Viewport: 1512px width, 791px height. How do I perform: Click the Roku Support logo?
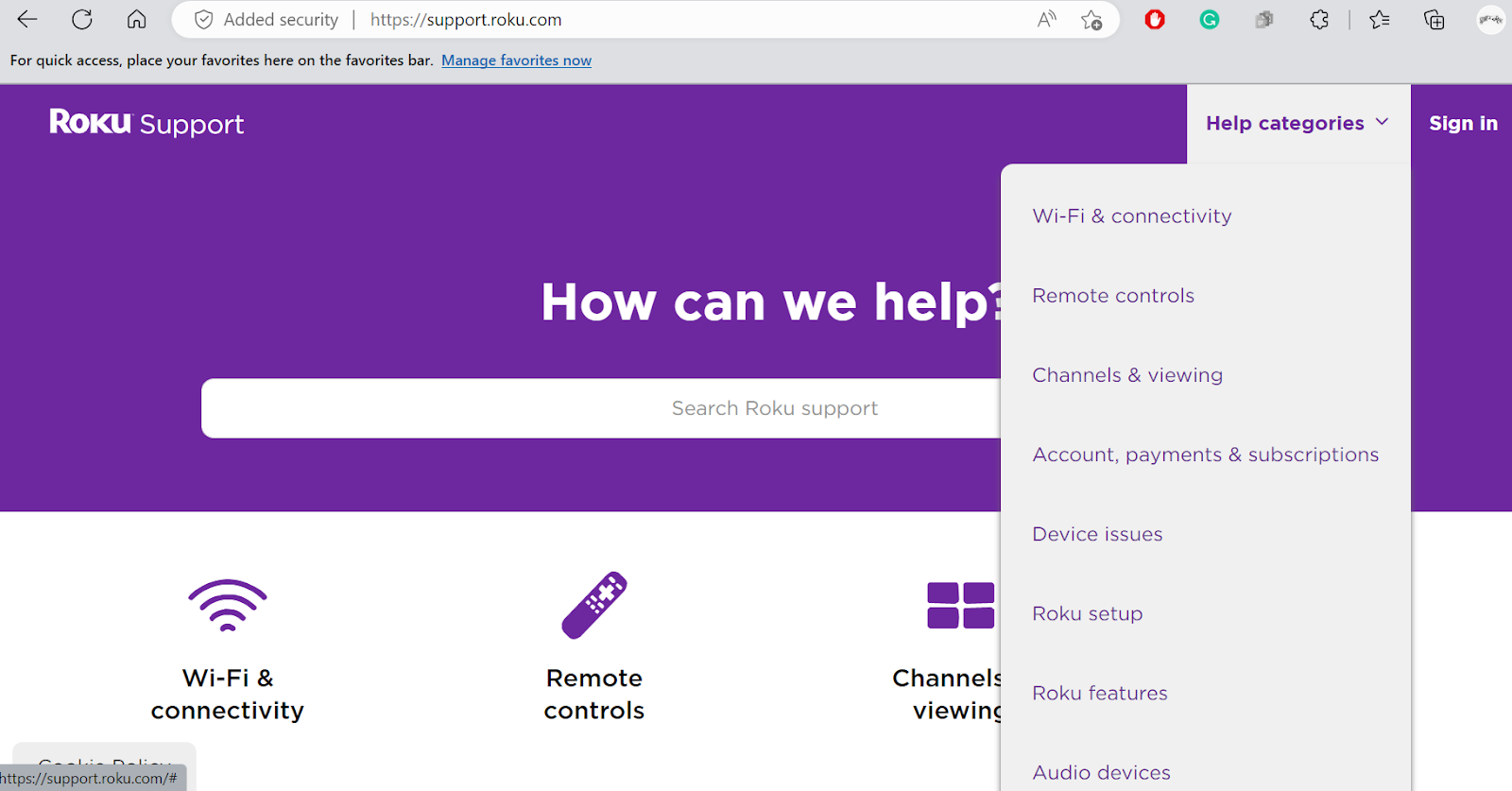[146, 123]
